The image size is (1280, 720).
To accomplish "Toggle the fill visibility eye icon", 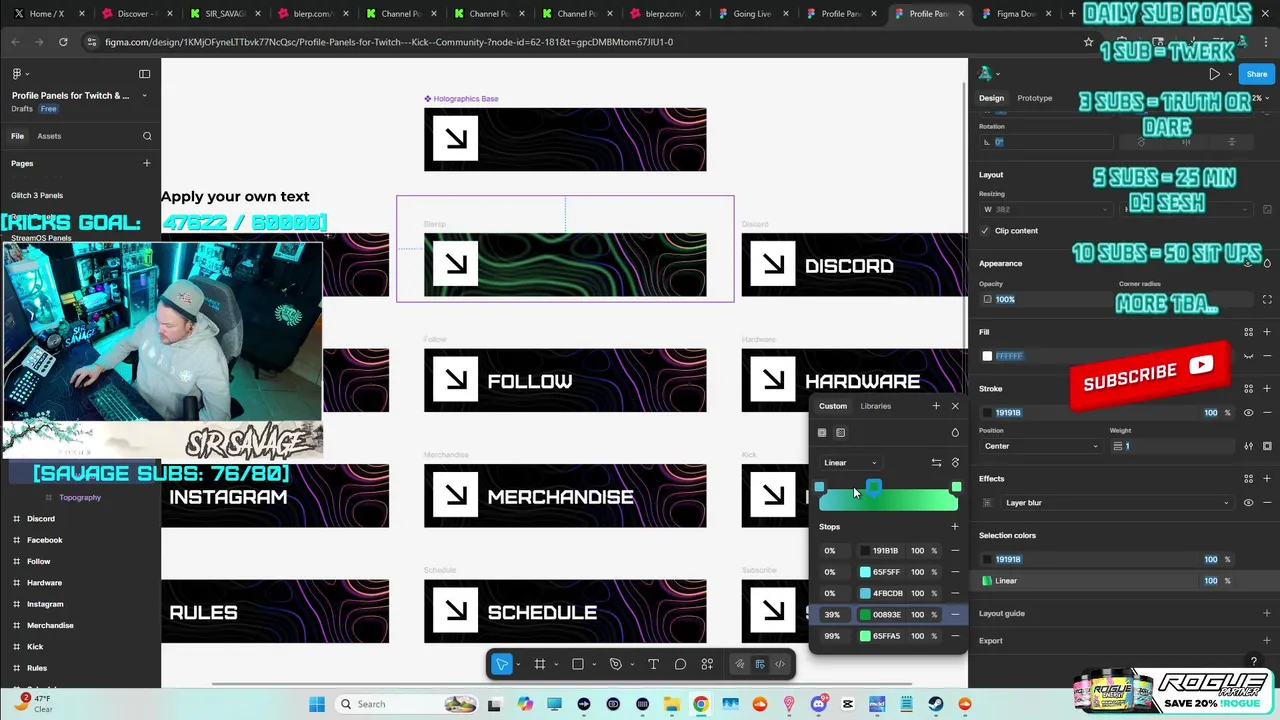I will point(1248,356).
